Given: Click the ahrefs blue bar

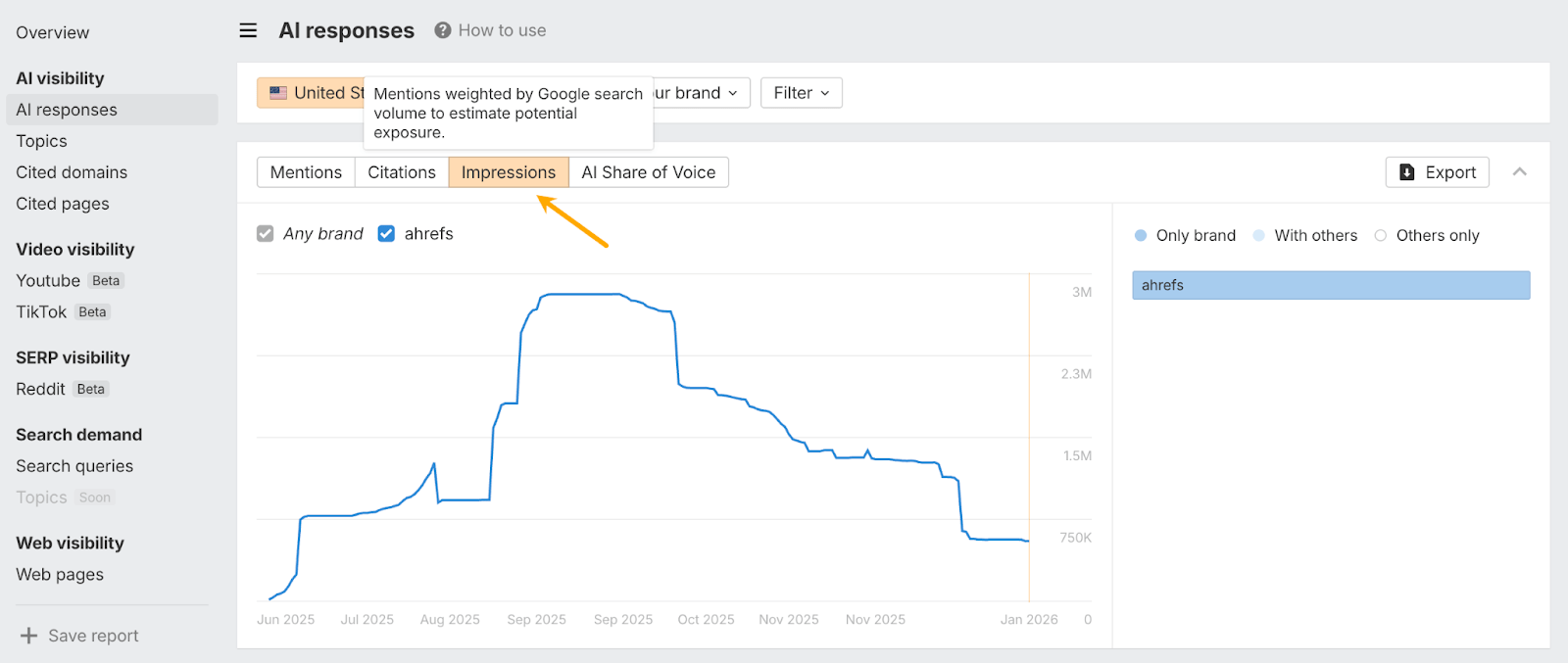Looking at the screenshot, I should [1331, 285].
